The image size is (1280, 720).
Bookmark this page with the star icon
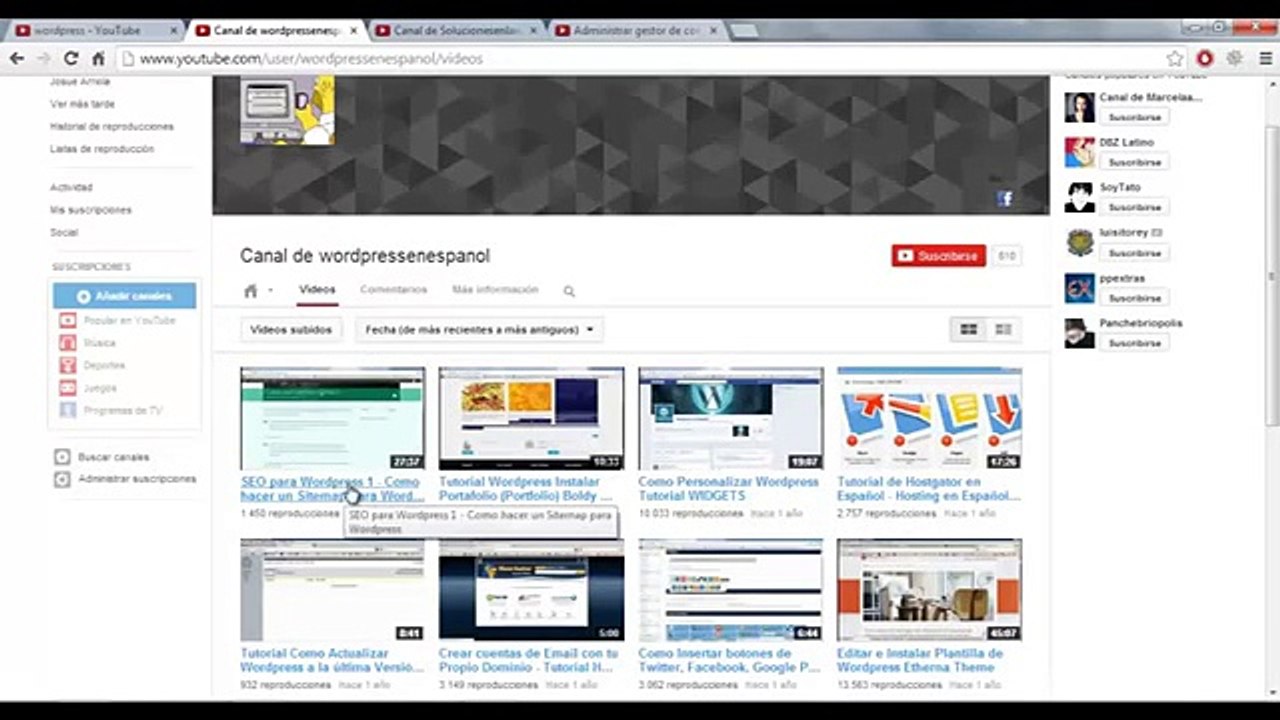[1175, 59]
